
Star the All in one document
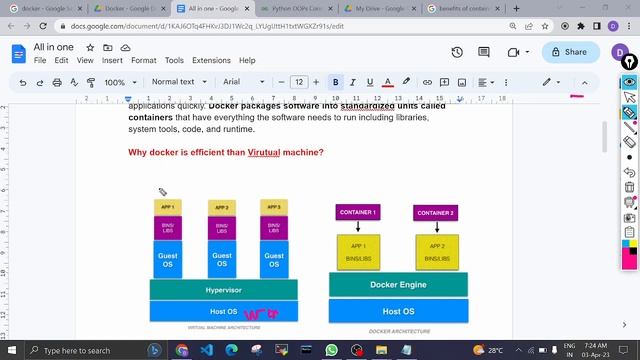click(90, 48)
